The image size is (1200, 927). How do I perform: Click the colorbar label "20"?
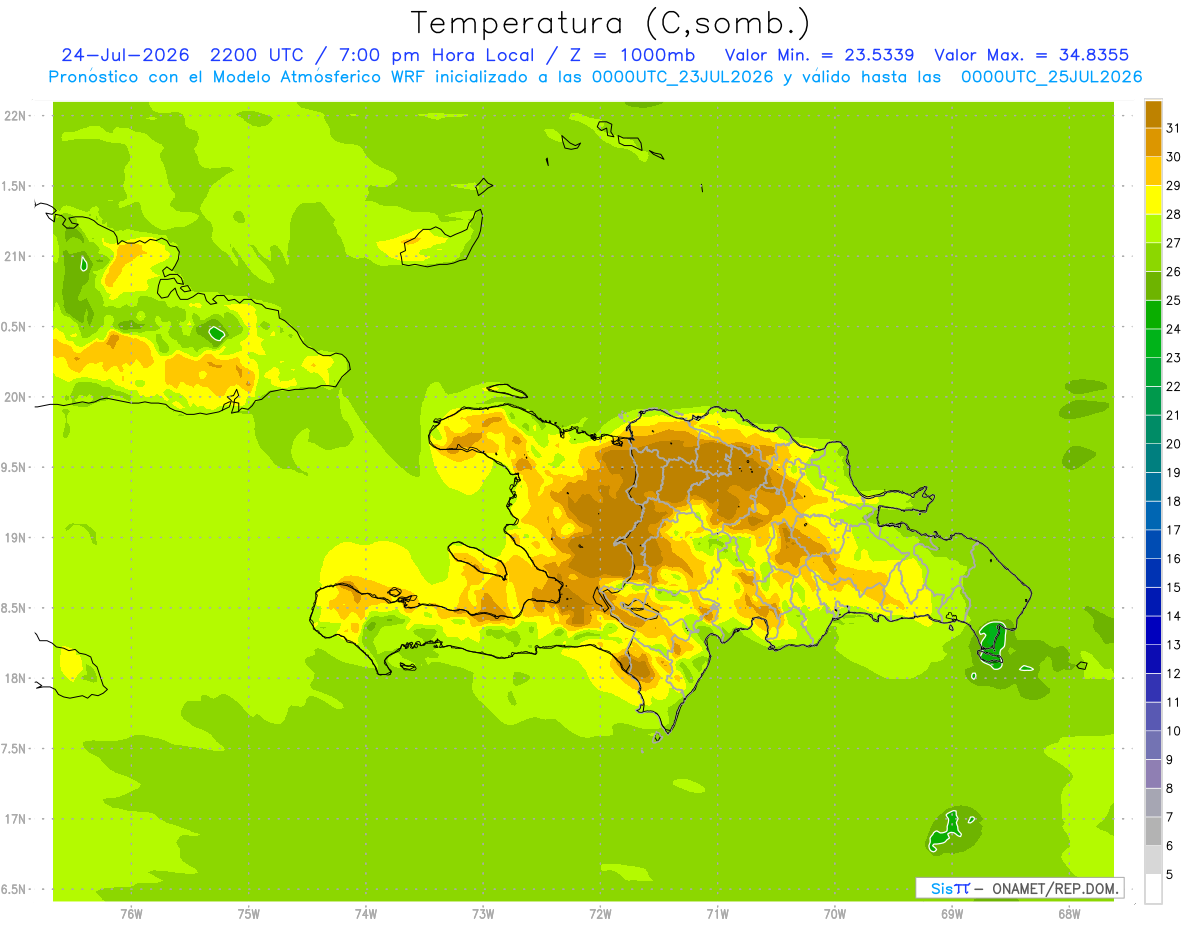click(x=1173, y=443)
